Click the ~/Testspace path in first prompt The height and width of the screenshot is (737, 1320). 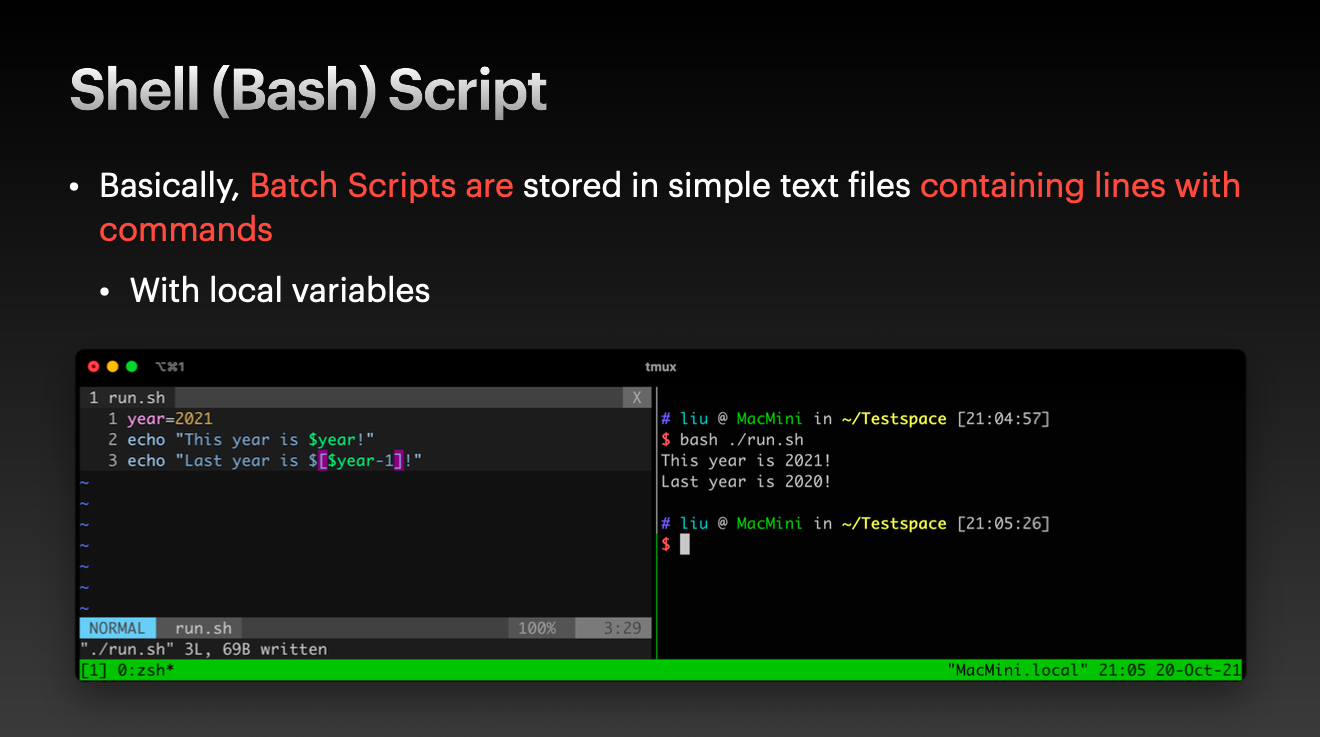[x=893, y=419]
